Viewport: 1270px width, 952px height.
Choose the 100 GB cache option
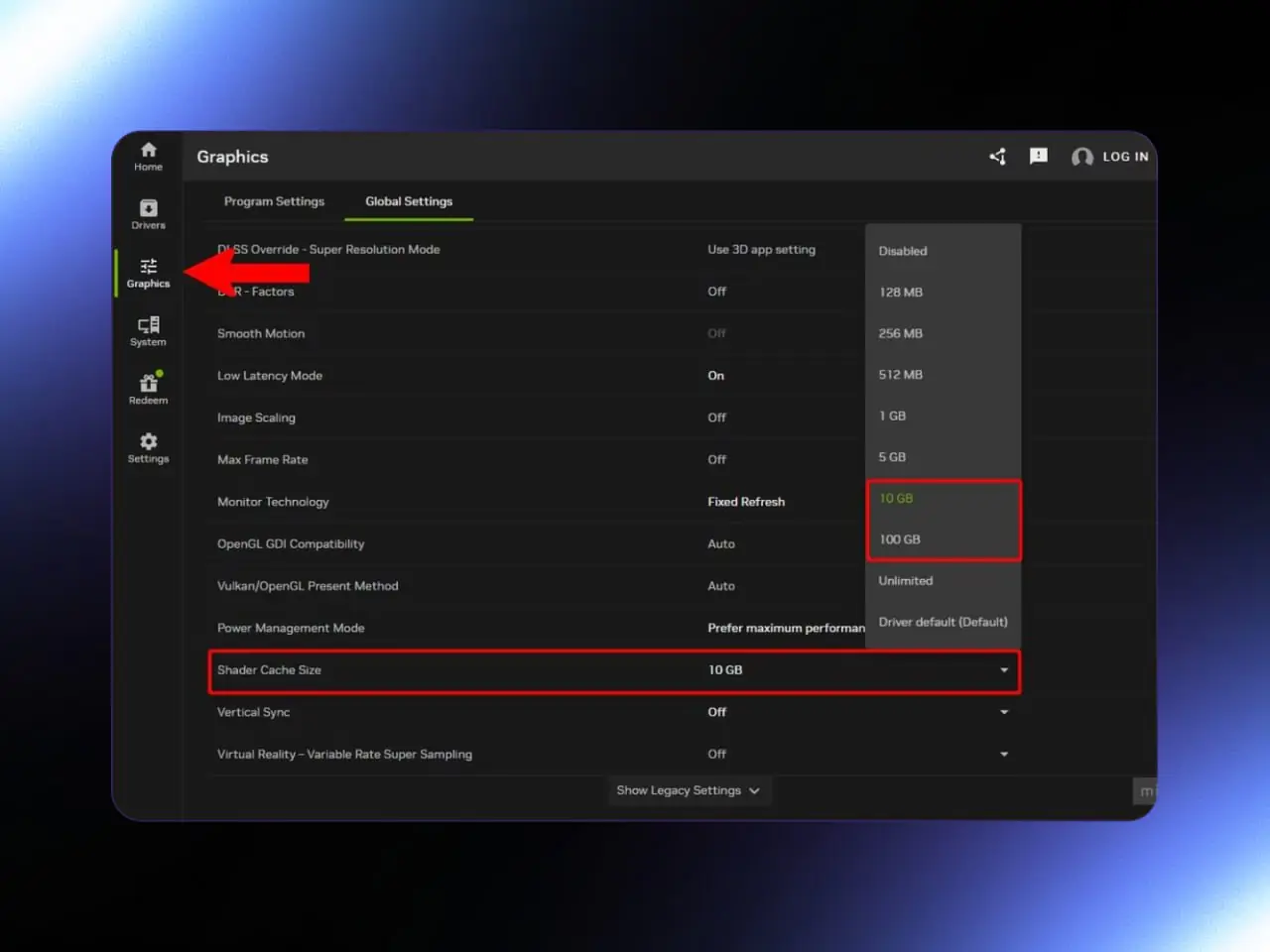900,539
